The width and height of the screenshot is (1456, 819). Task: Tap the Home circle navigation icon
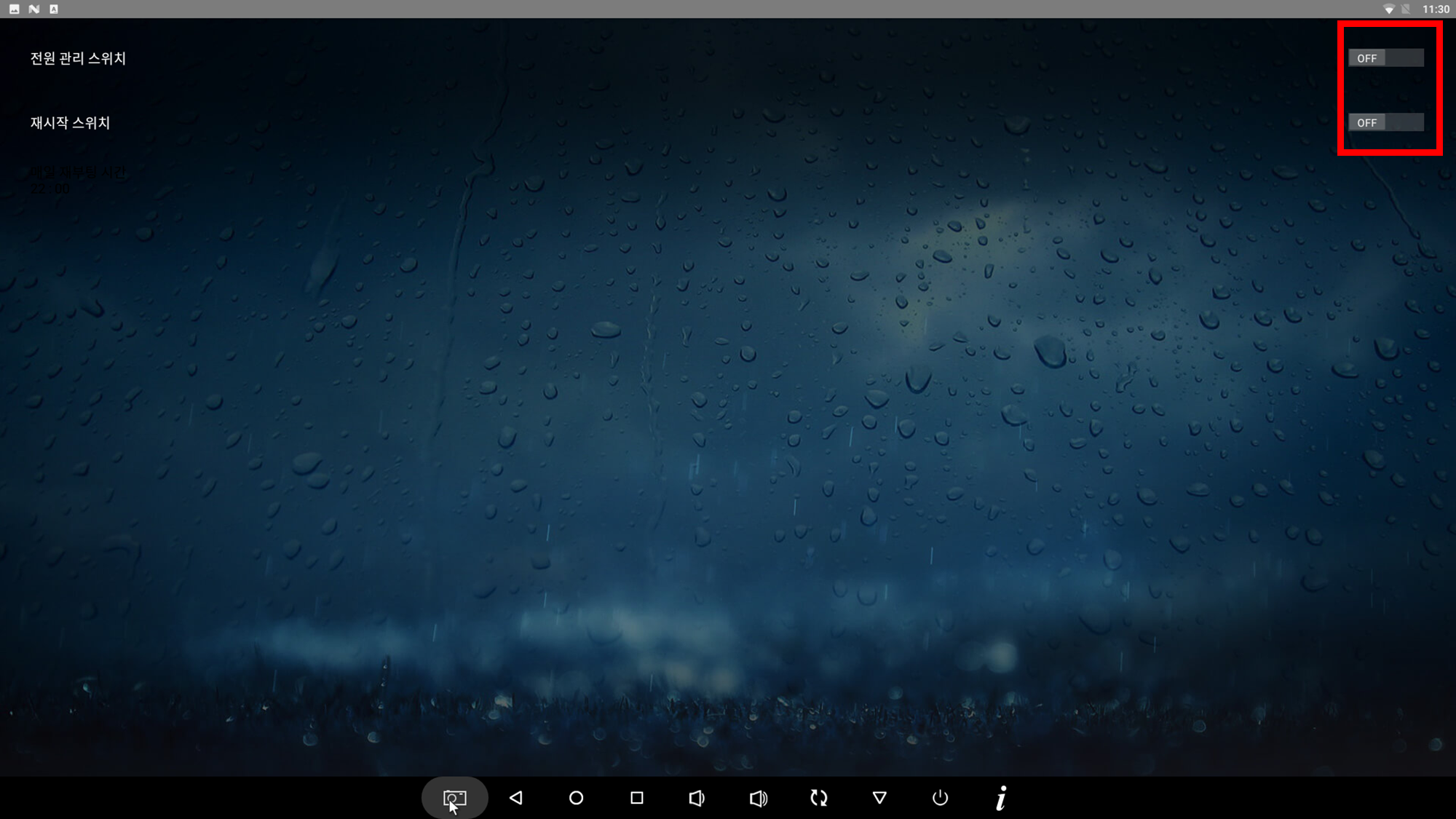[x=576, y=798]
